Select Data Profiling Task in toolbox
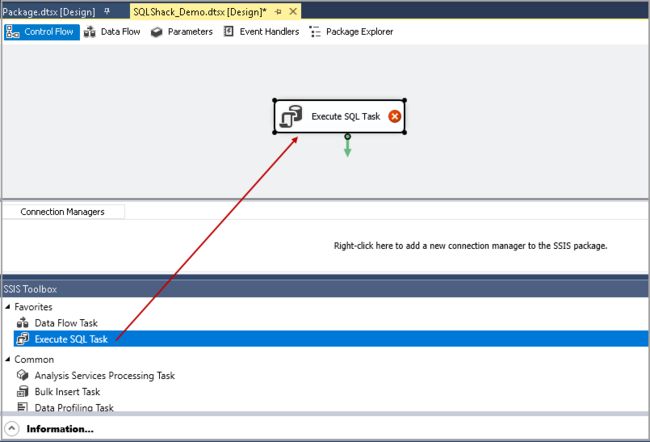Screen dimensions: 650x442 [74, 408]
